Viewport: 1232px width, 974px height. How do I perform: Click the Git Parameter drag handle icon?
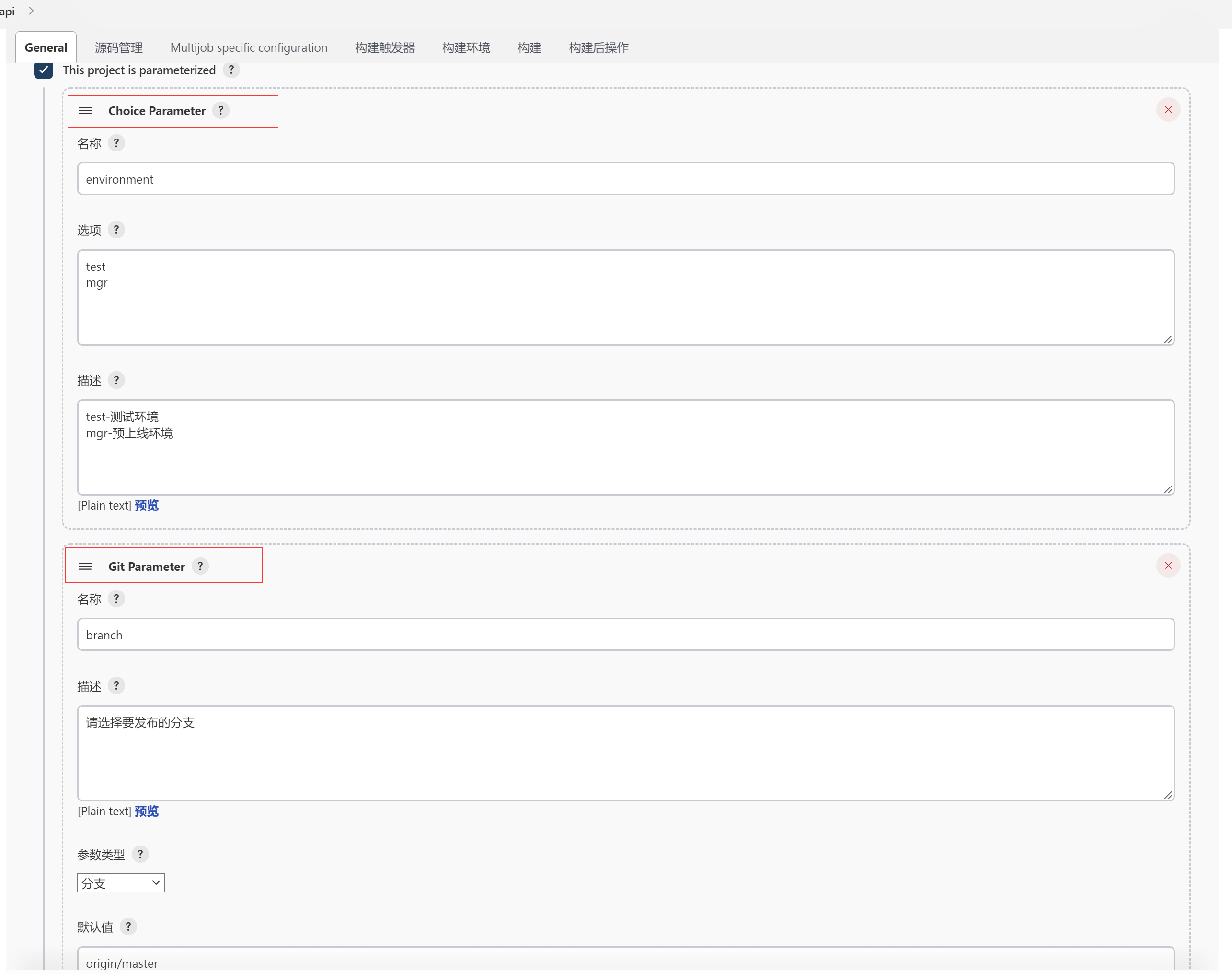click(85, 566)
